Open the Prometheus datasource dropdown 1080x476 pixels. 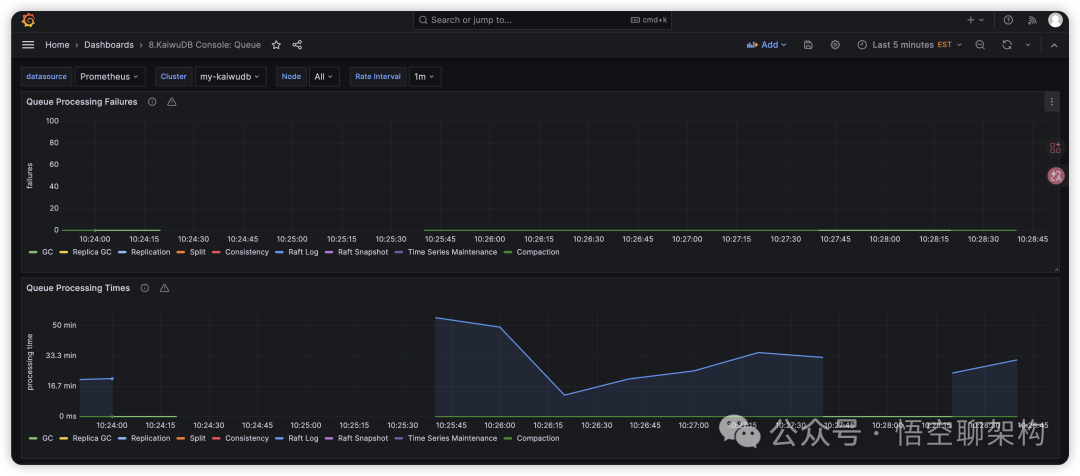pyautogui.click(x=110, y=77)
